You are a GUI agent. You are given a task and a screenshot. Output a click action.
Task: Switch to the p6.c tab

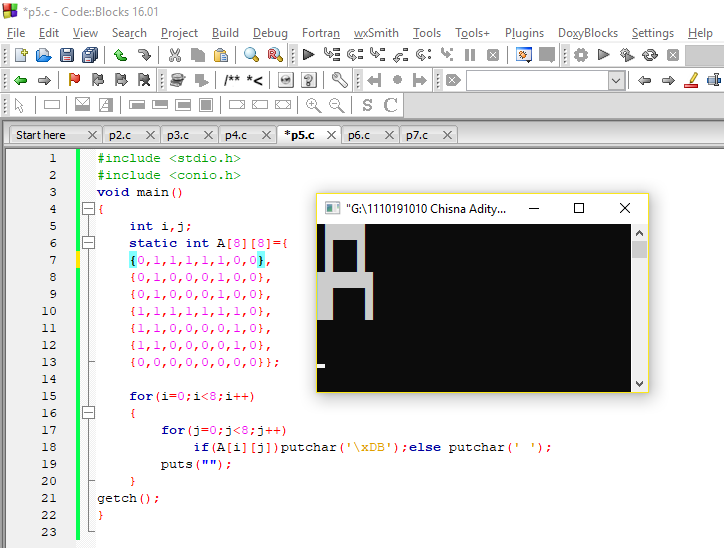pos(359,135)
